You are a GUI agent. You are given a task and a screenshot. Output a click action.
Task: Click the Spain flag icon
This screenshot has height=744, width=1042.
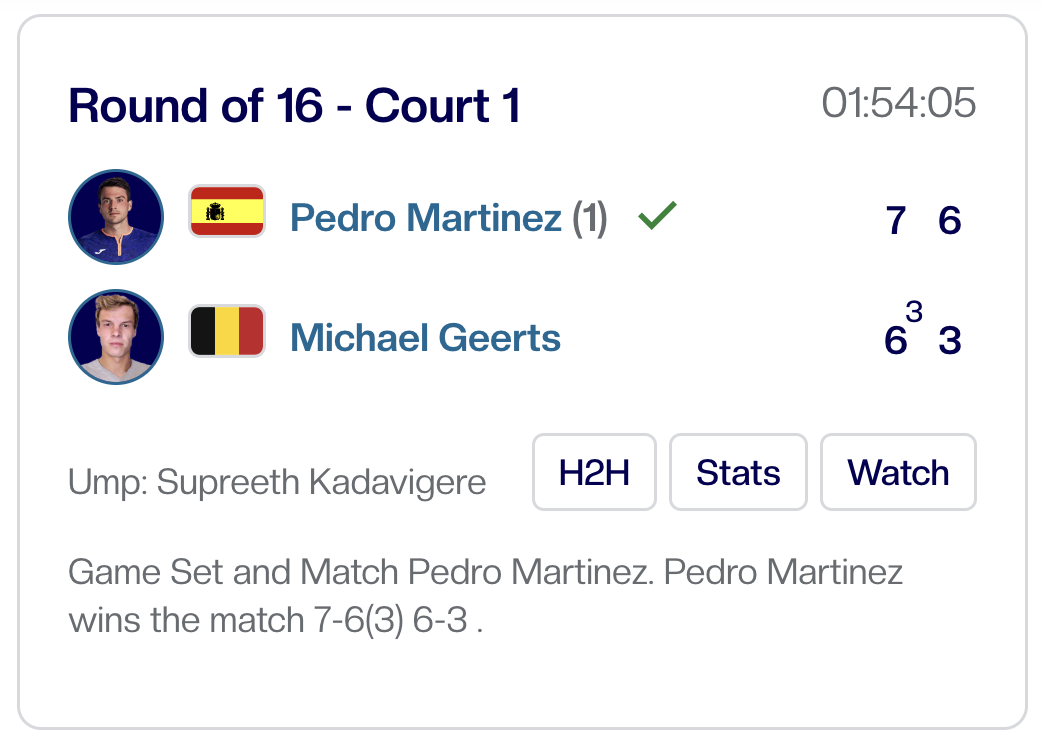coord(227,211)
